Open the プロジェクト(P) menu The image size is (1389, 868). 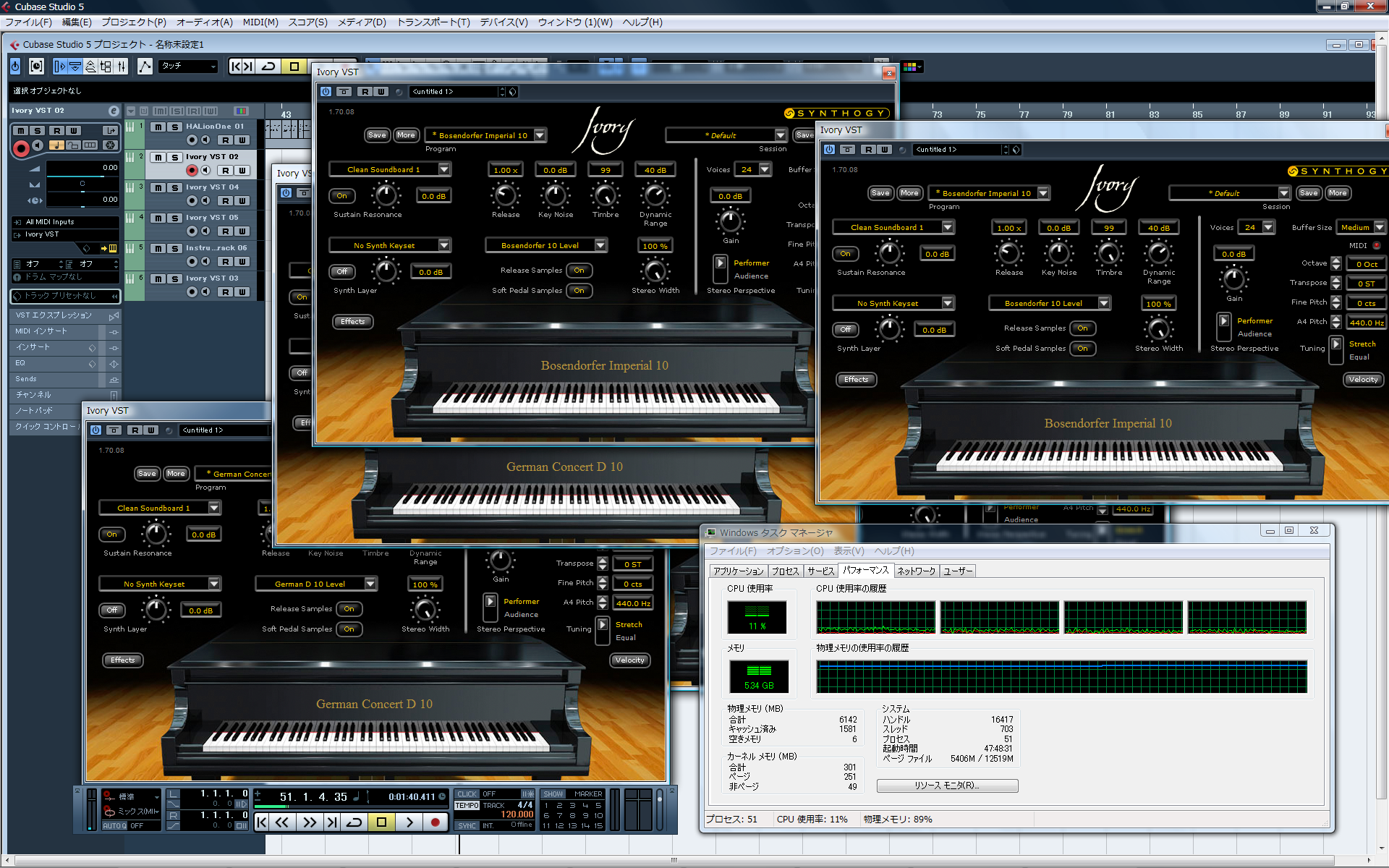click(134, 22)
